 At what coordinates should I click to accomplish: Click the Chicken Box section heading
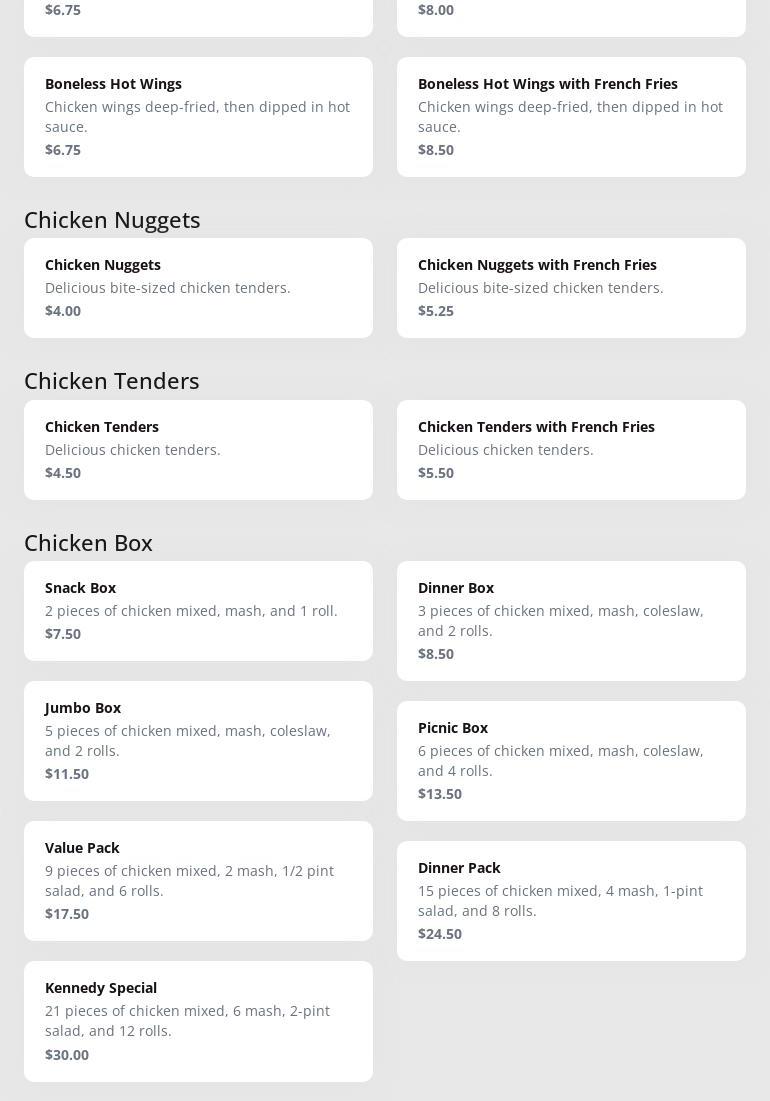(x=88, y=543)
